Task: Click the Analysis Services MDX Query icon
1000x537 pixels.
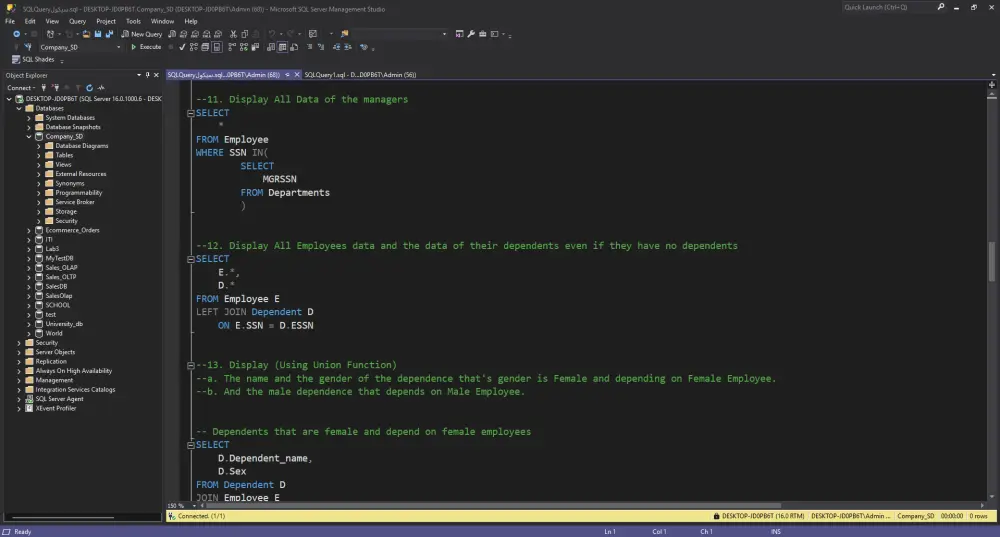Action: coord(184,34)
